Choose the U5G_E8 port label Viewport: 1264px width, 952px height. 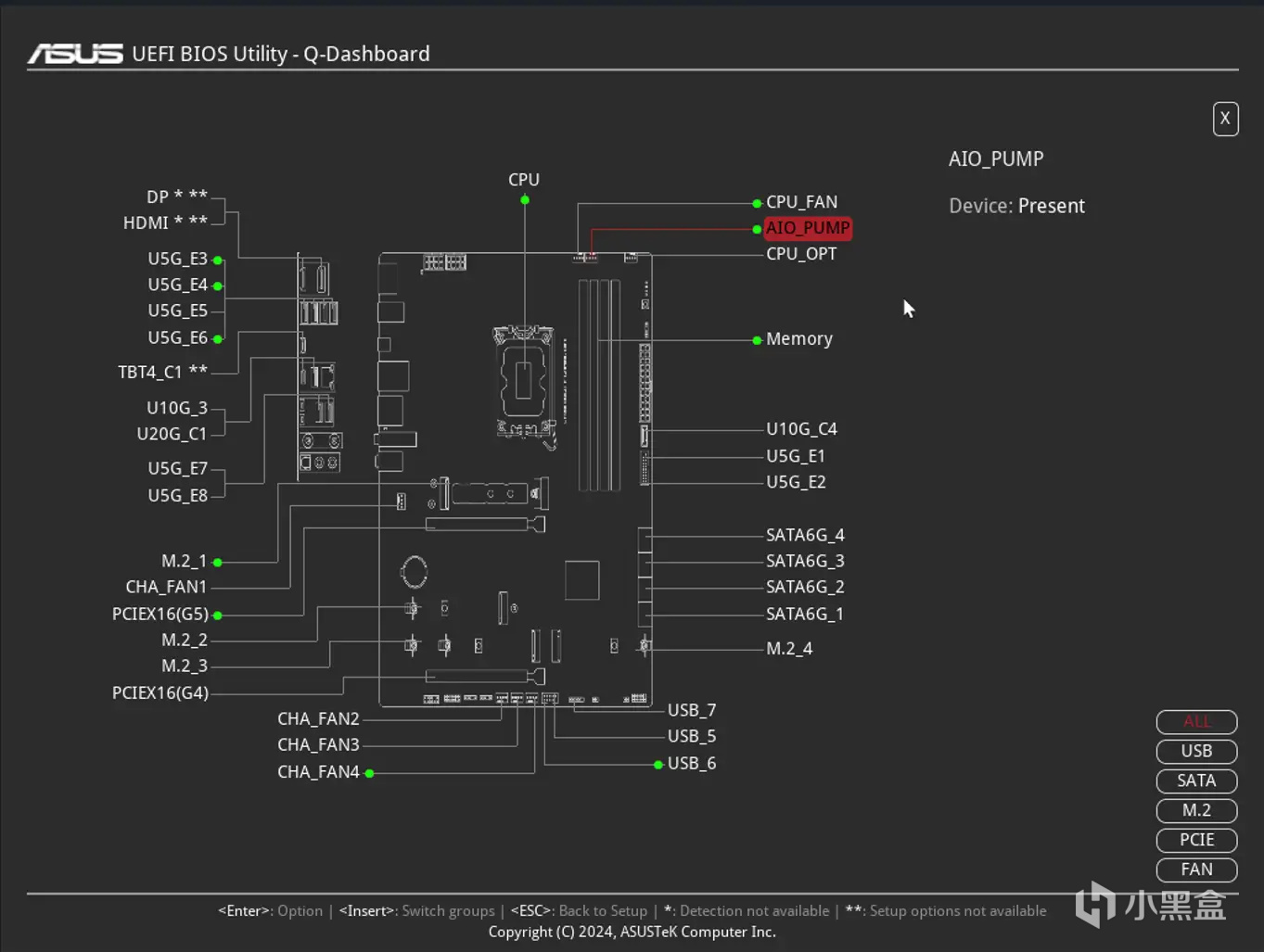(x=177, y=495)
